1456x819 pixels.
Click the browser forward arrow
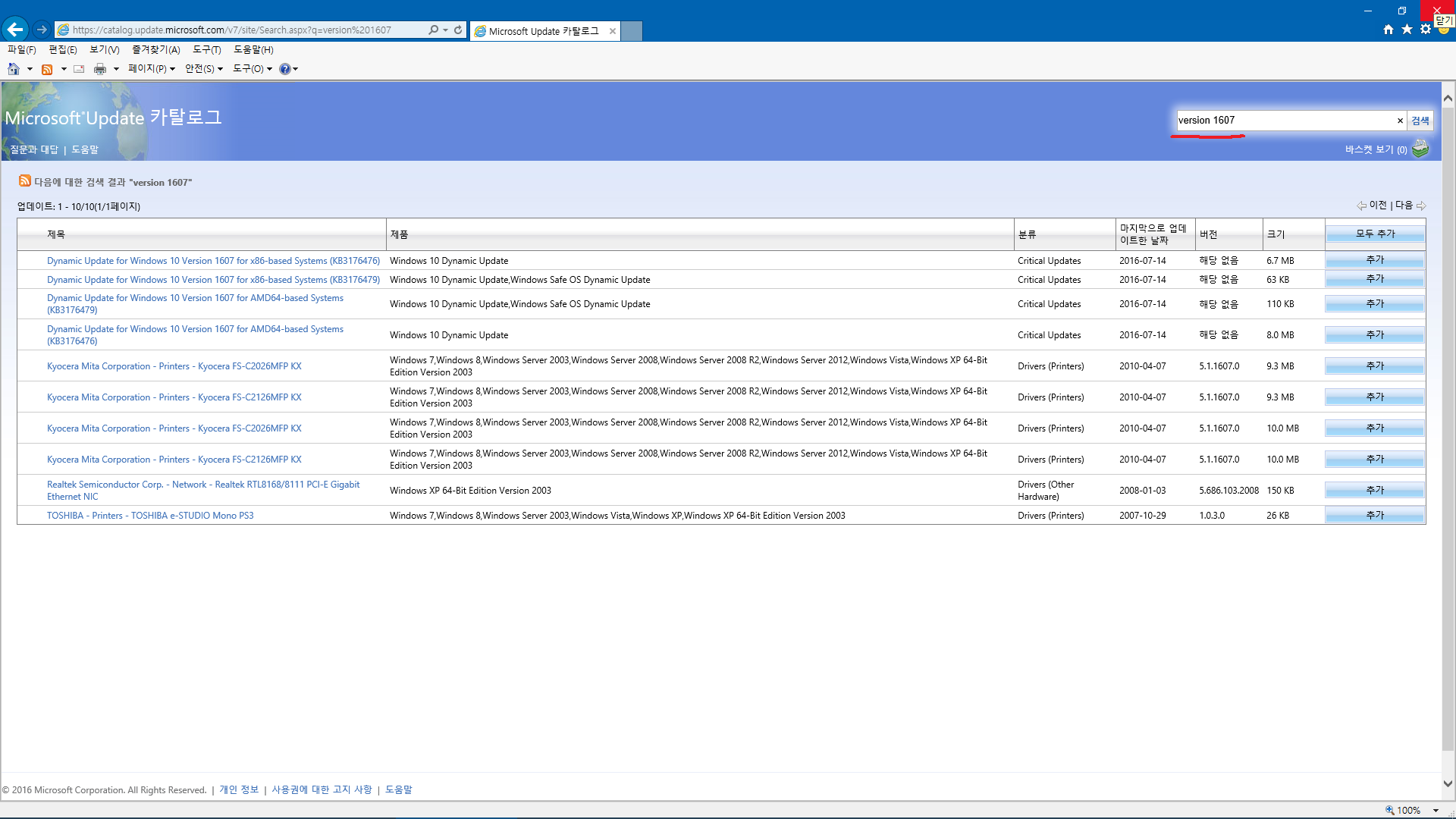coord(42,30)
